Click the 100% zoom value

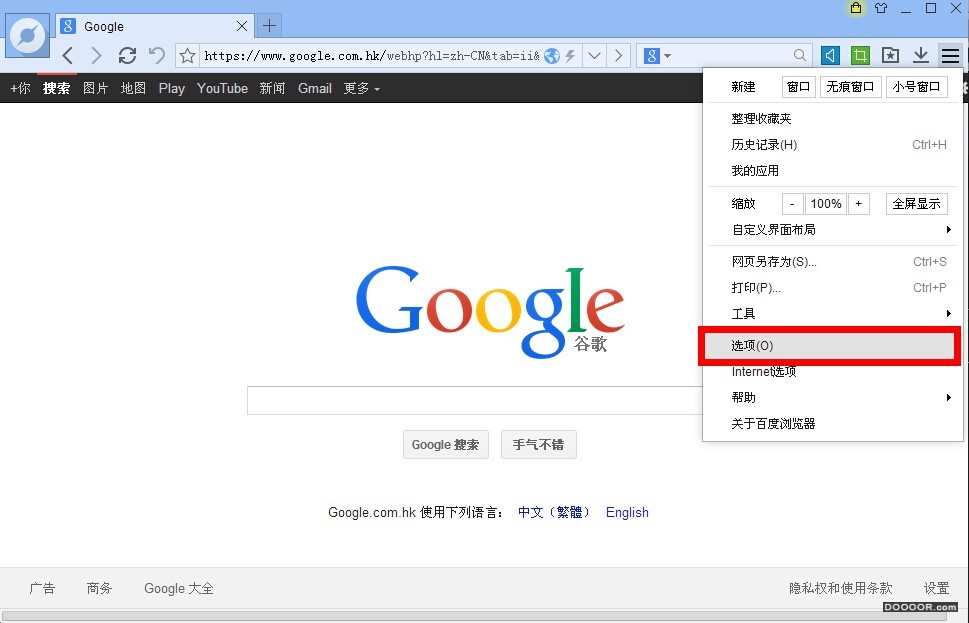point(826,204)
